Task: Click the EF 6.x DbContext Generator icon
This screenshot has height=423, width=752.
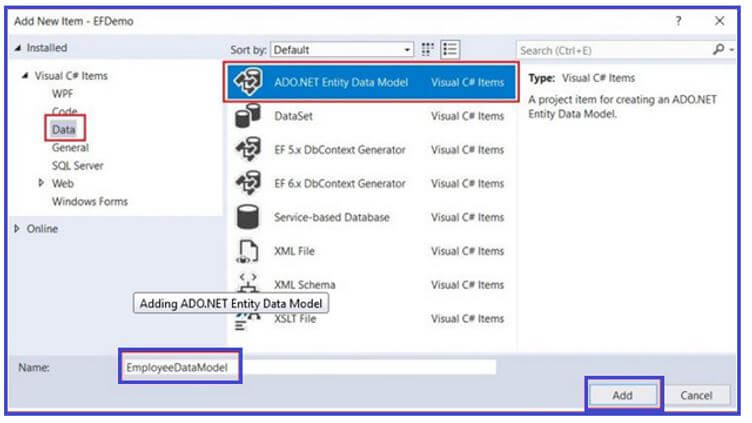Action: click(248, 183)
